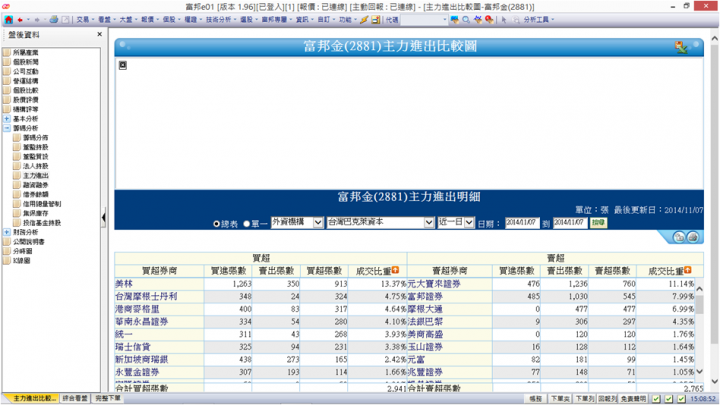
Task: Click the main window scrollbar up arrow
Action: pos(714,39)
